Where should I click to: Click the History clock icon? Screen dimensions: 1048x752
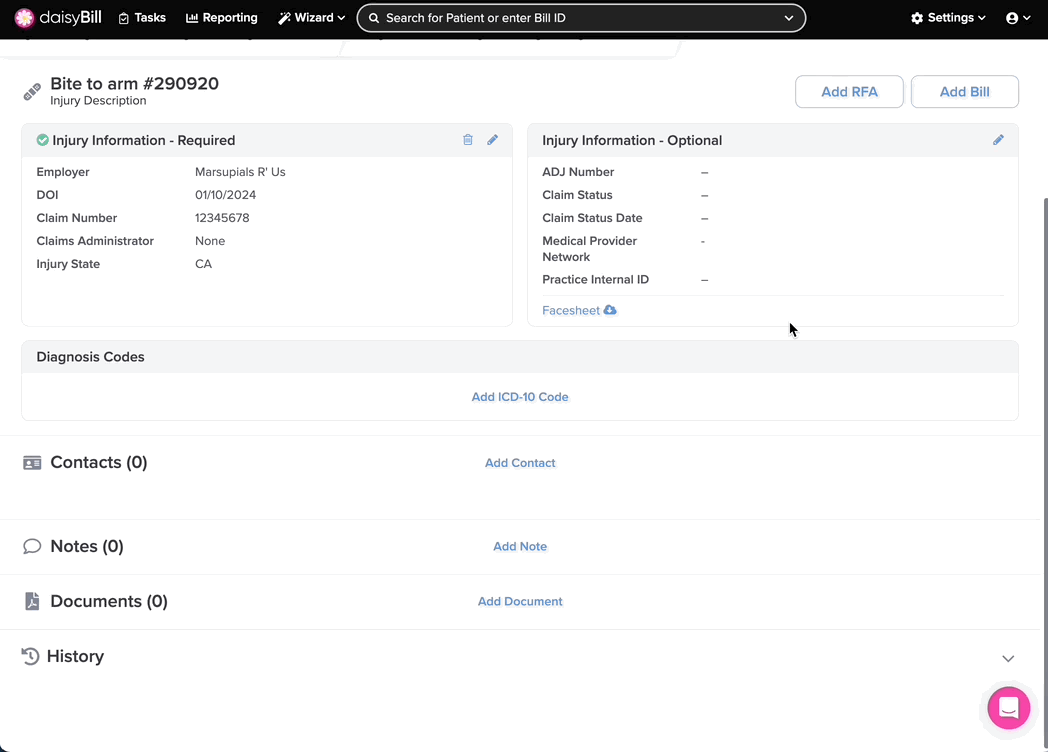[x=31, y=657]
